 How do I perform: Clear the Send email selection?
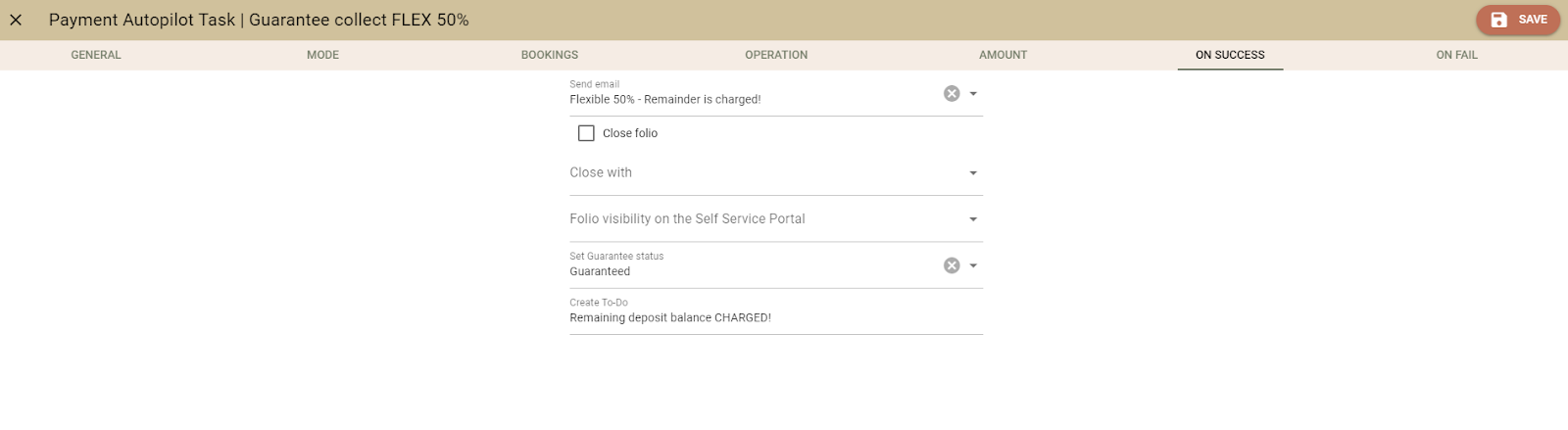pyautogui.click(x=952, y=94)
